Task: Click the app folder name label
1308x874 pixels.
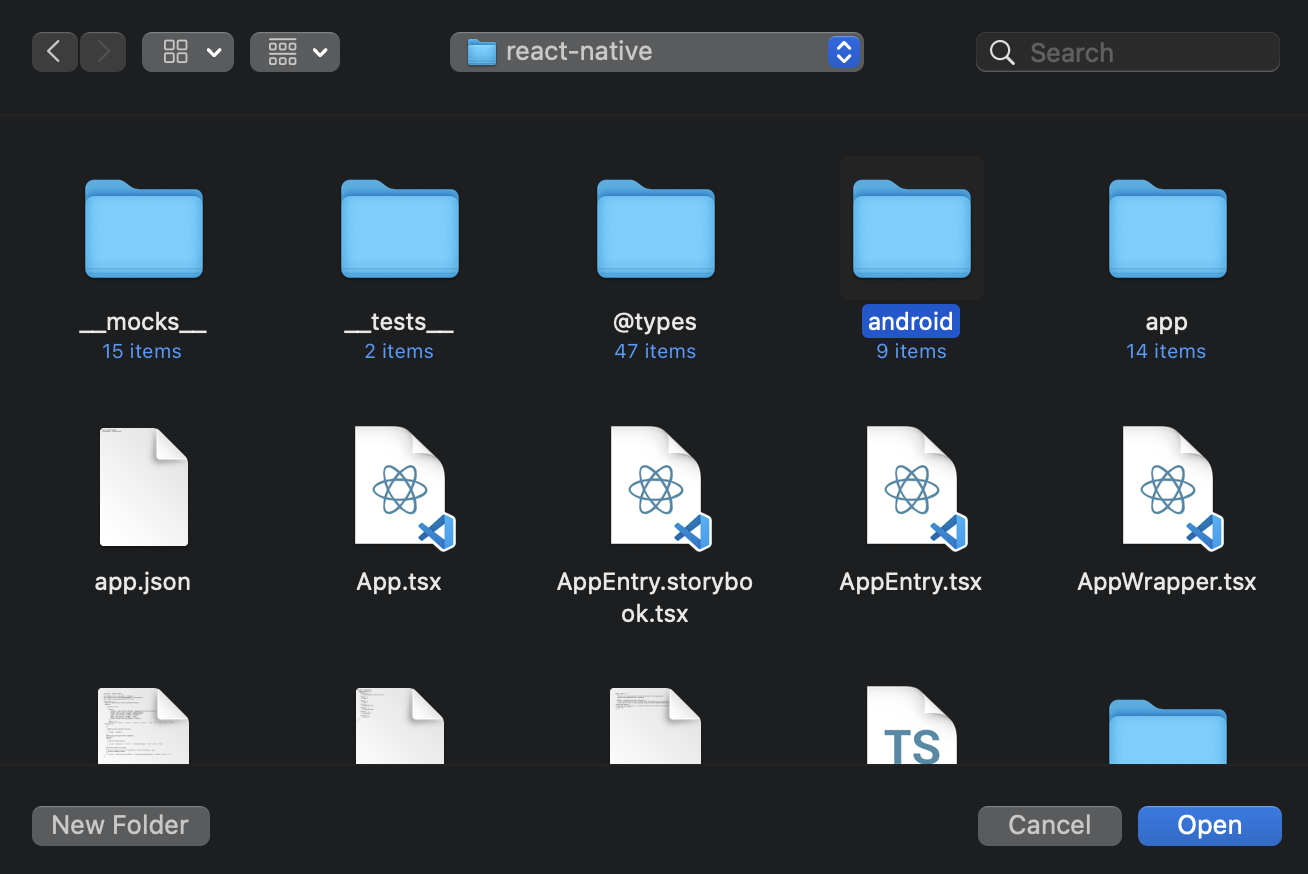Action: tap(1166, 322)
